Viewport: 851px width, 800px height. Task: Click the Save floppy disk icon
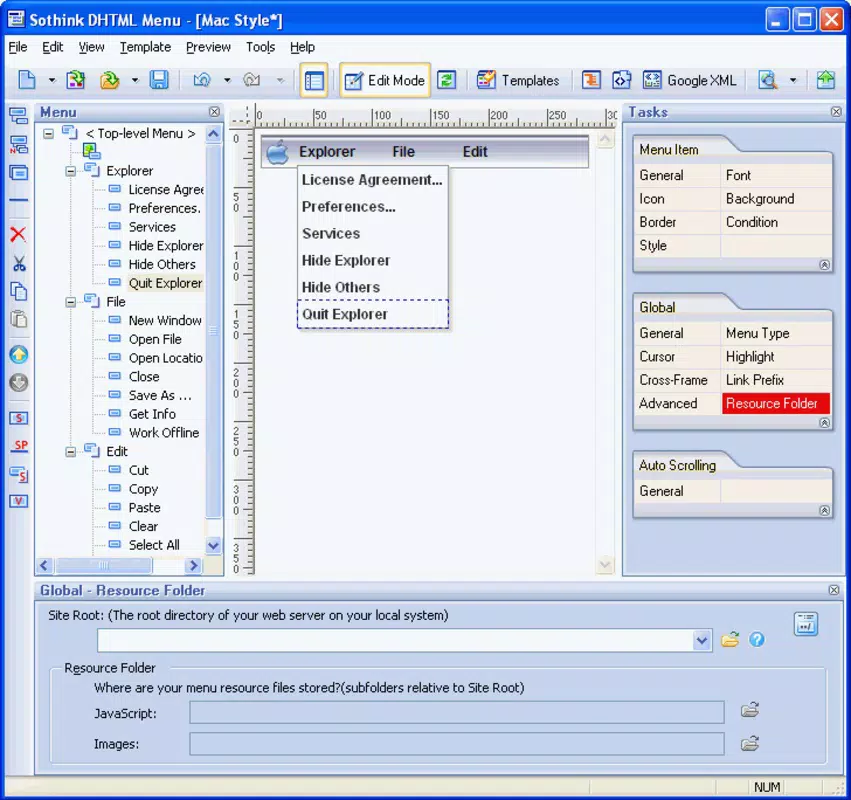pos(159,80)
